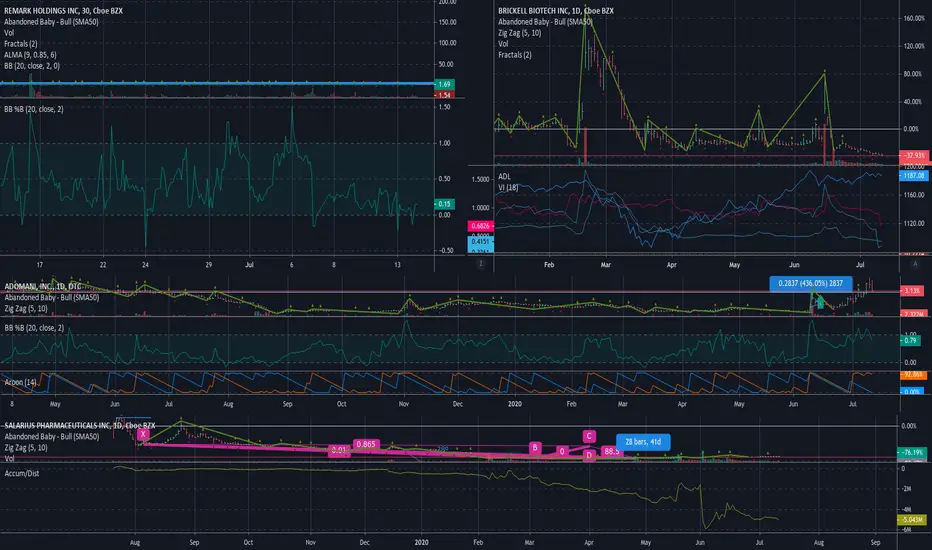Select Abandoned Baby - Bull indicator on Salarius chart

pos(52,436)
